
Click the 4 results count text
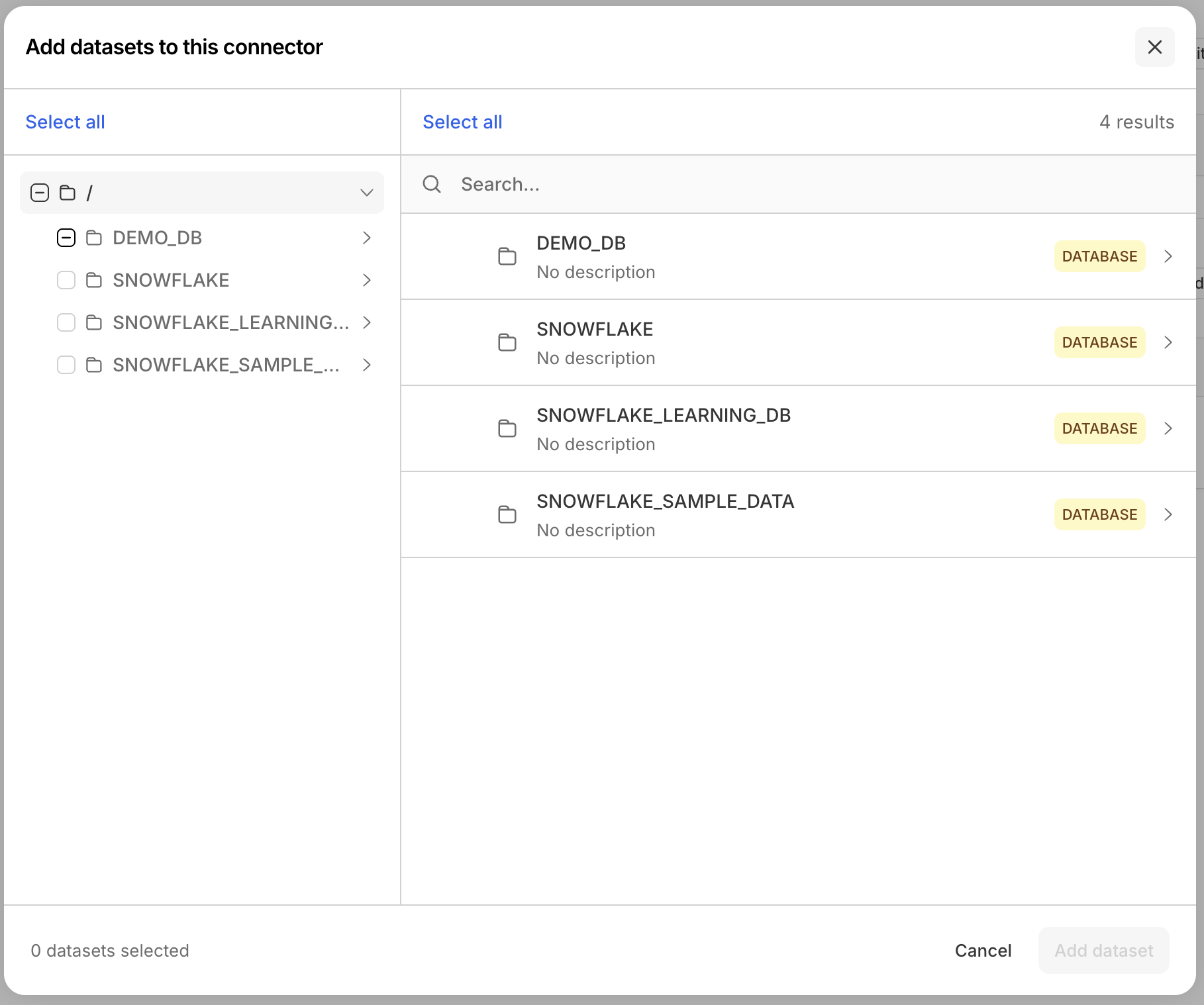click(x=1136, y=122)
